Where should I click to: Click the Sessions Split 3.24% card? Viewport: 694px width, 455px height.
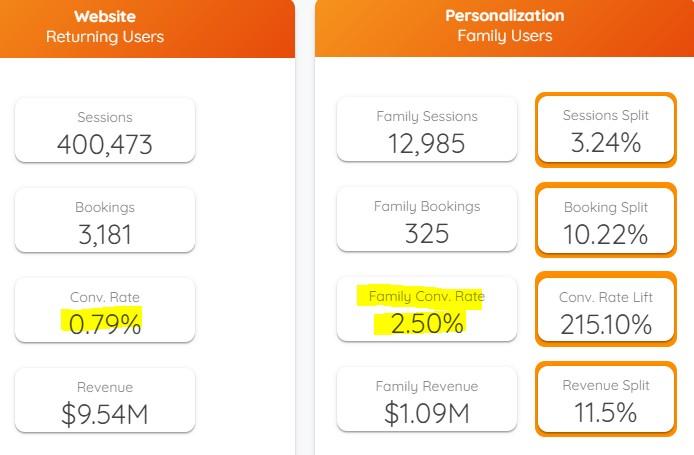tap(605, 129)
